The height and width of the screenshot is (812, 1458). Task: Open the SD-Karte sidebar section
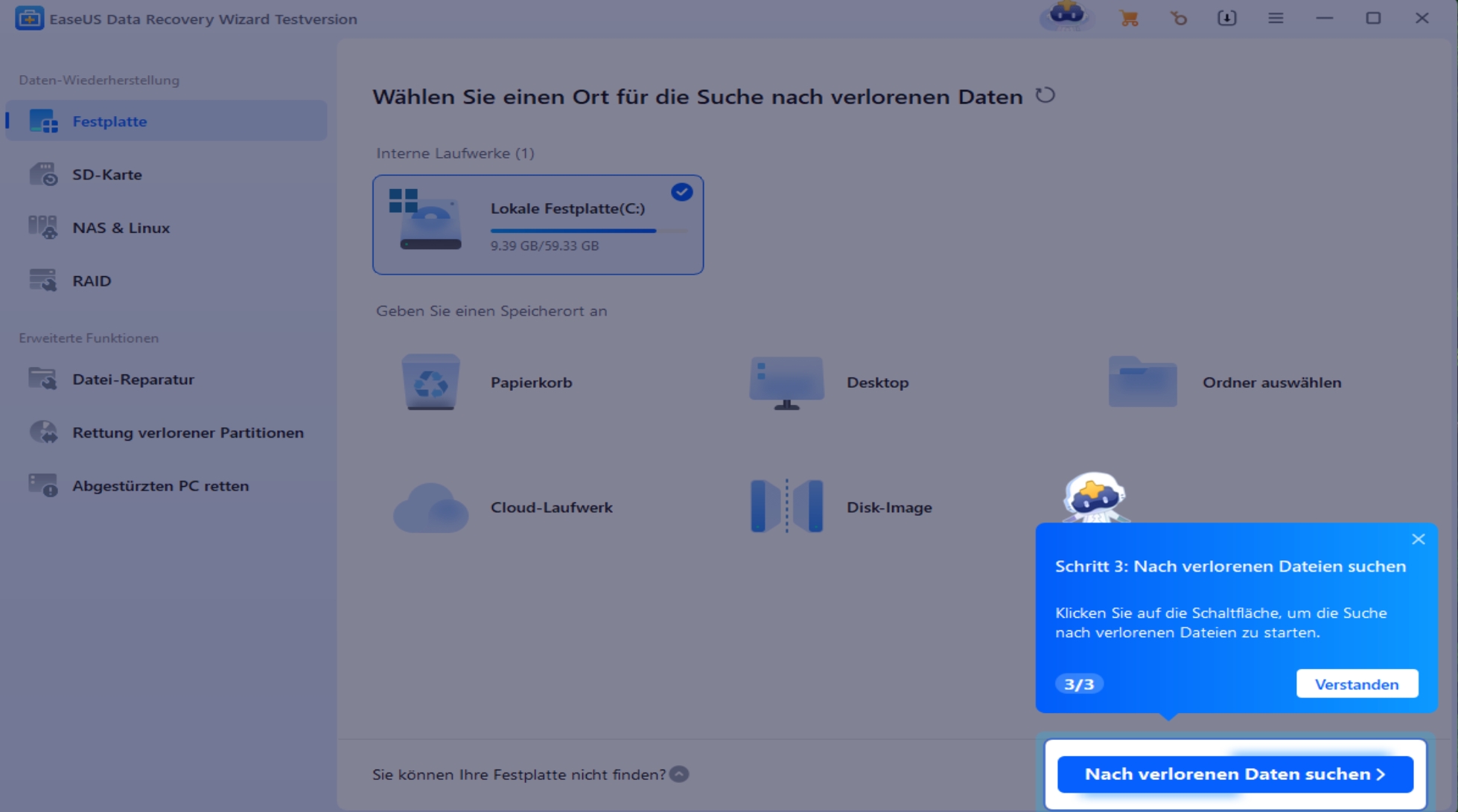[x=106, y=174]
